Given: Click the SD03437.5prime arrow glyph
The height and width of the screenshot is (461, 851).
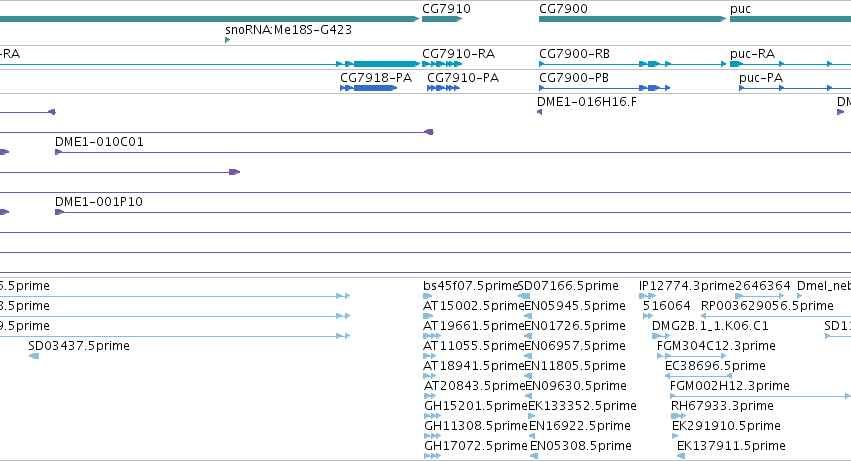Looking at the screenshot, I should click(34, 356).
